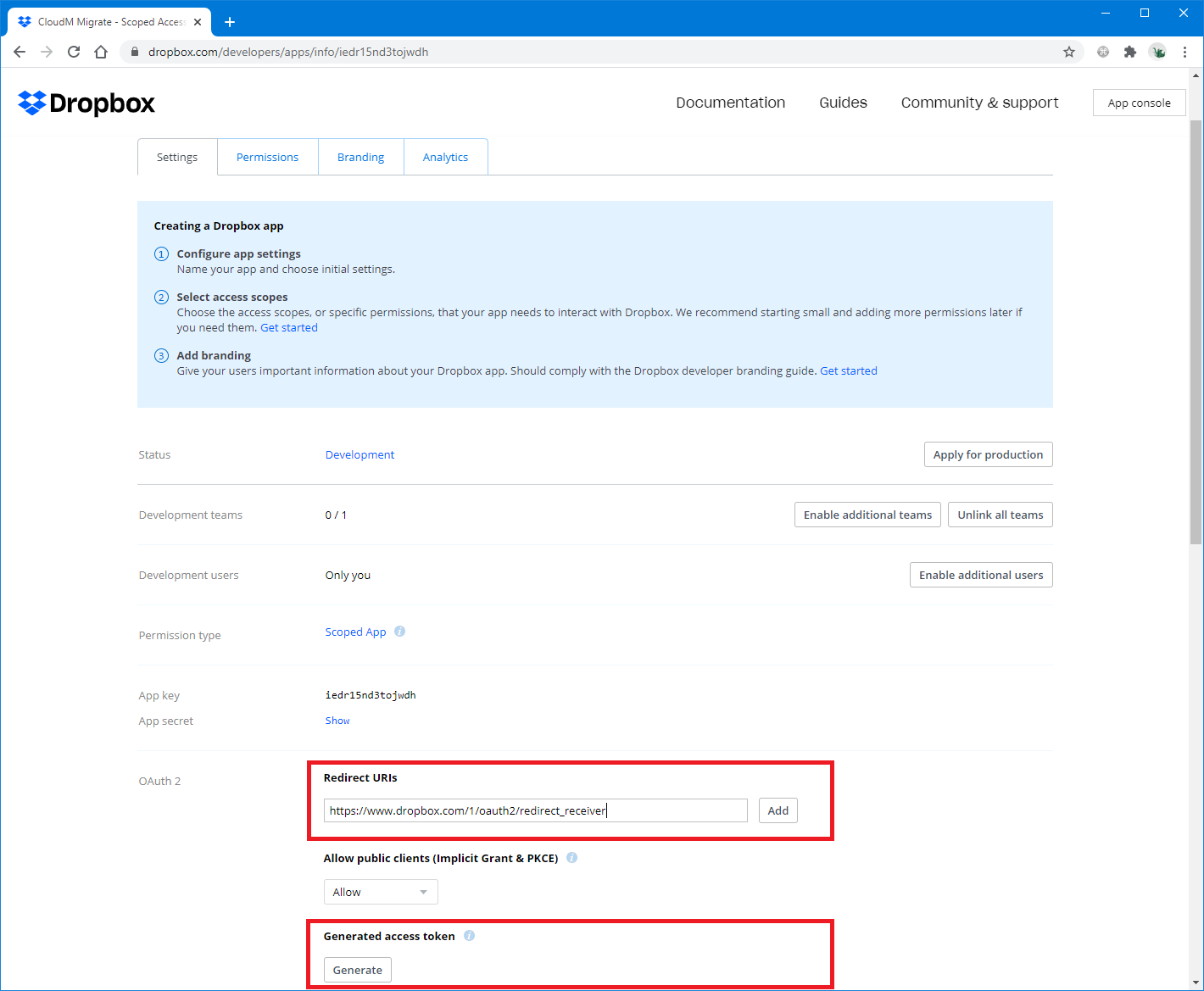Screen dimensions: 1204x991
Task: Close the CloudM Migrate tab
Action: [x=198, y=22]
